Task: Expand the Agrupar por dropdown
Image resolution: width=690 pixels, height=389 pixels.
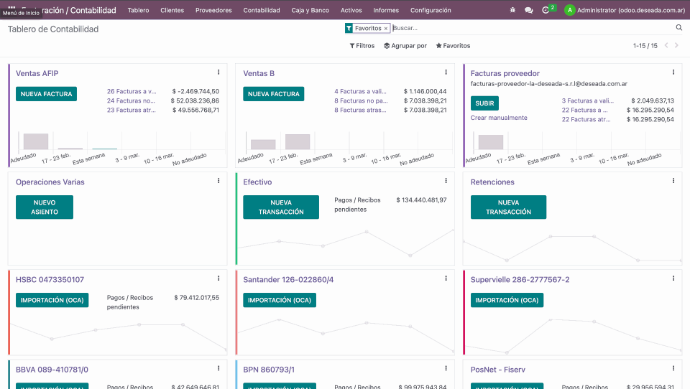Action: (405, 46)
